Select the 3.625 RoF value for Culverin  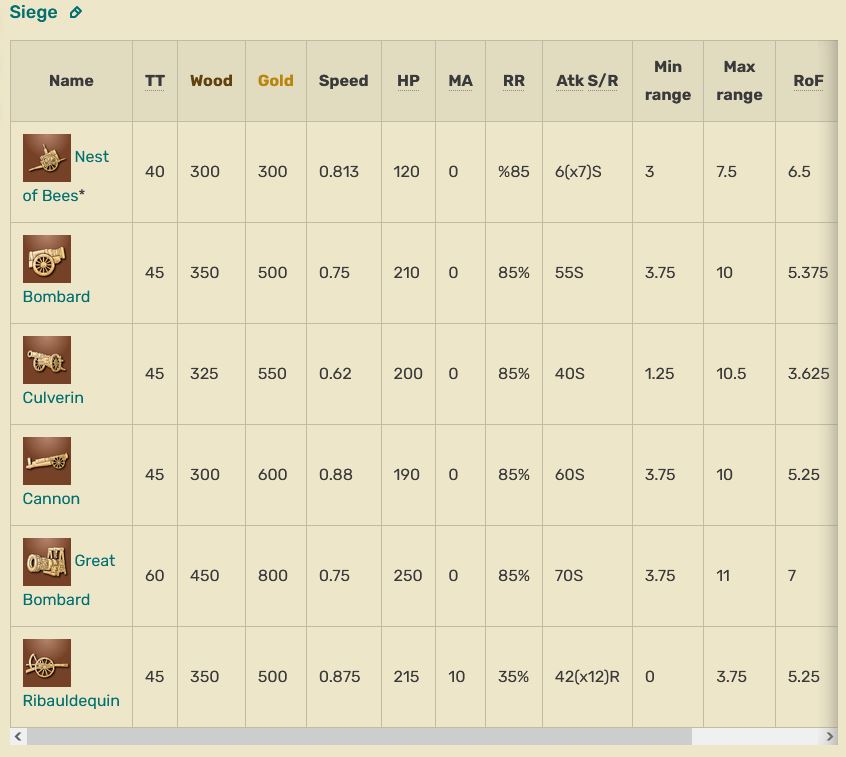point(808,373)
